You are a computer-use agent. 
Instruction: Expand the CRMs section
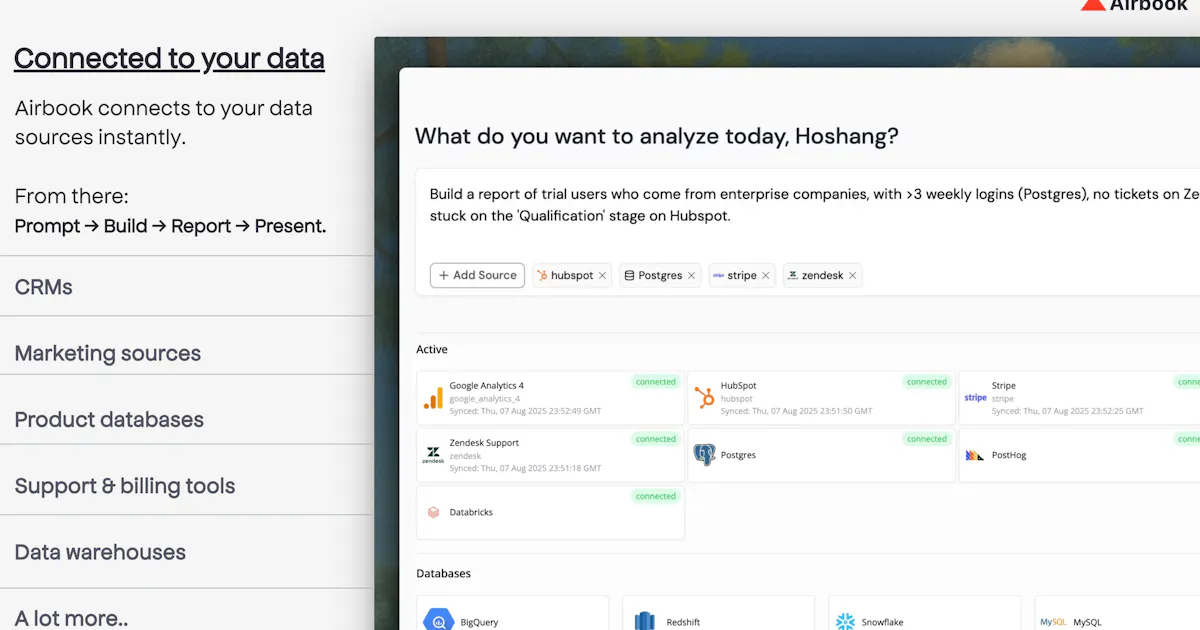coord(186,287)
